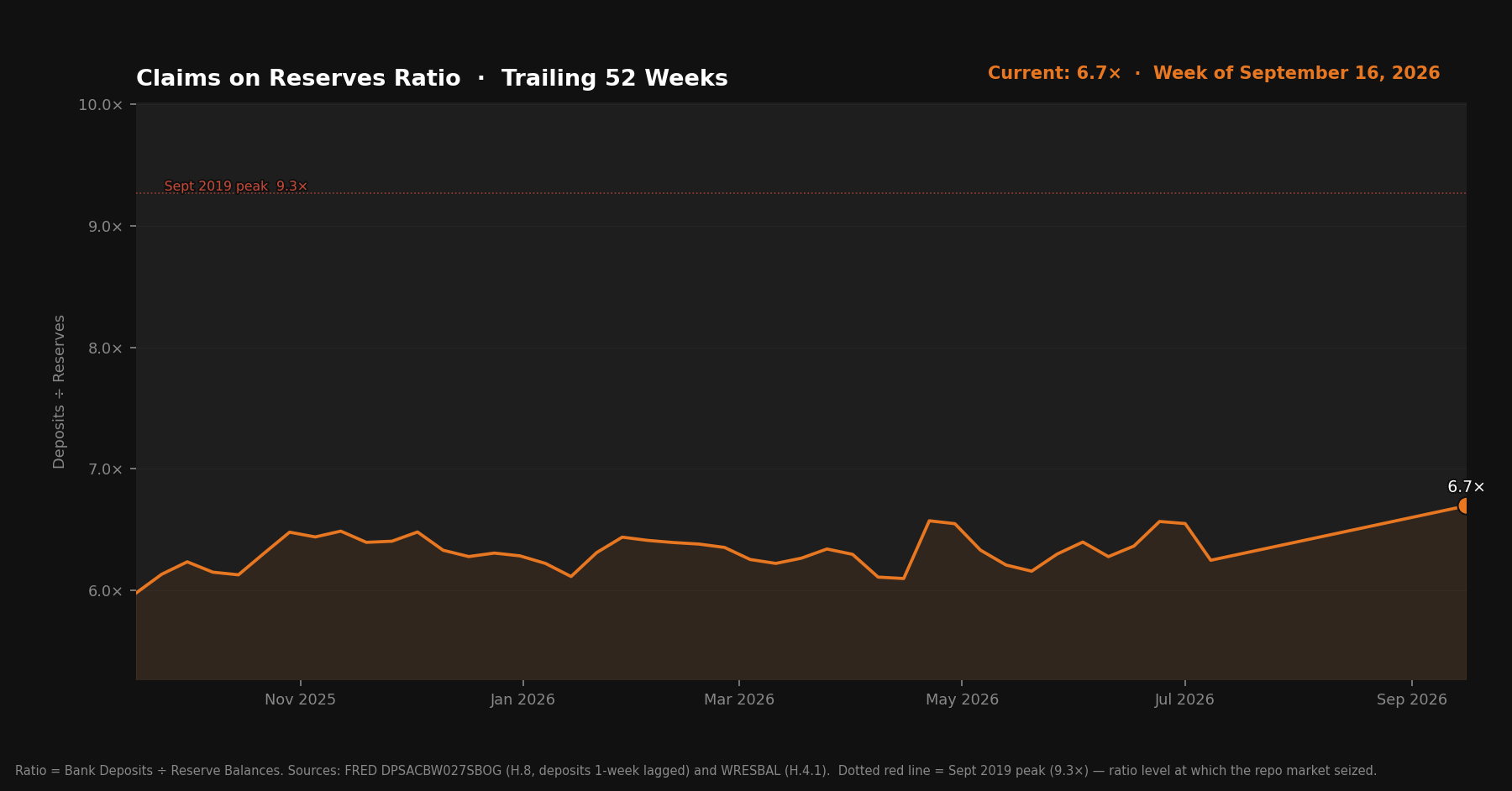Click the 8.0× y-axis label
Viewport: 1512px width, 791px height.
pyautogui.click(x=105, y=348)
